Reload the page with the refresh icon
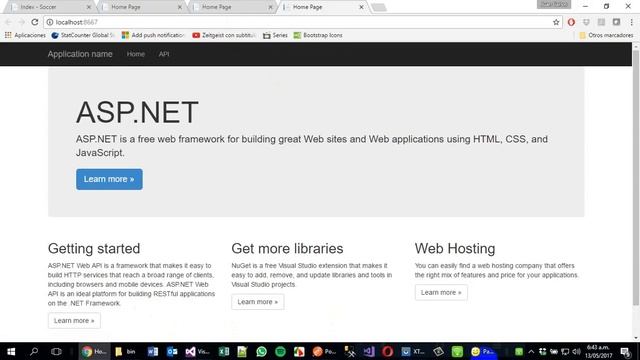This screenshot has width=640, height=360. 35,22
